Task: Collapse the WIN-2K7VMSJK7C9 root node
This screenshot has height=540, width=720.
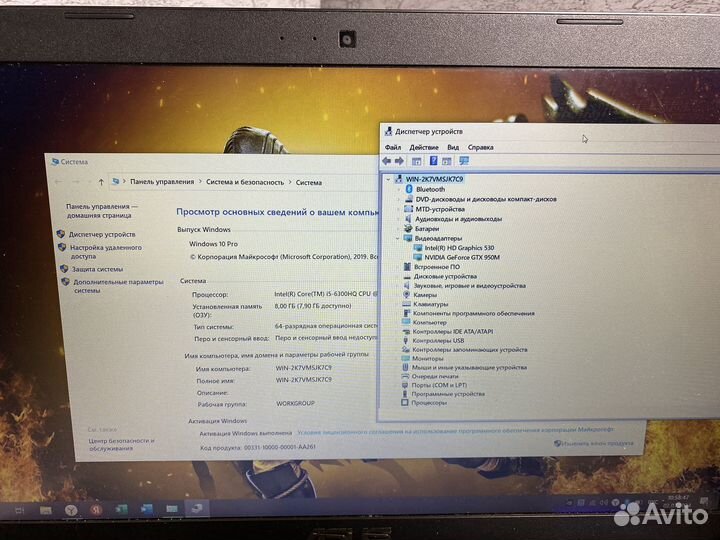Action: 389,179
